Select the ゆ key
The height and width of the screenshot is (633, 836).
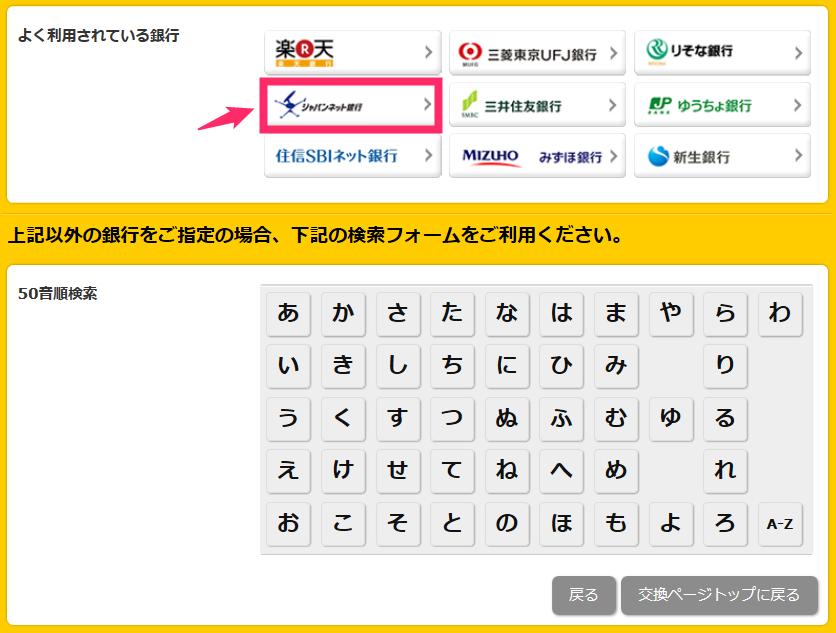point(671,419)
